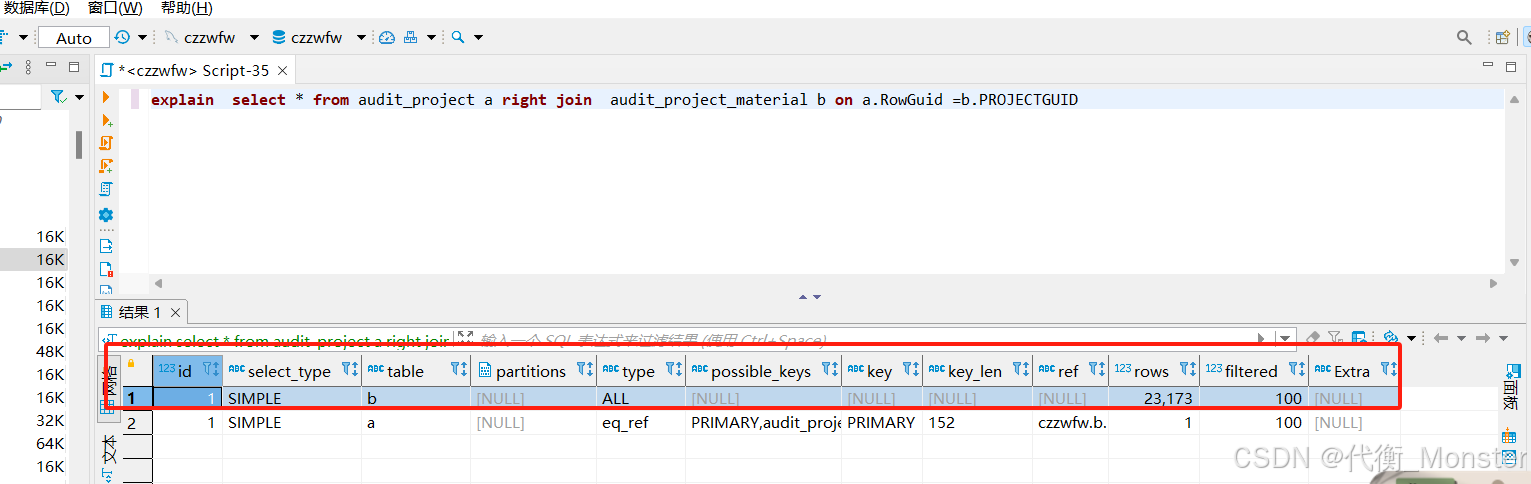Toggle the read-only lock icon in the grid corner
Viewport: 1531px width, 484px height.
pyautogui.click(x=130, y=363)
